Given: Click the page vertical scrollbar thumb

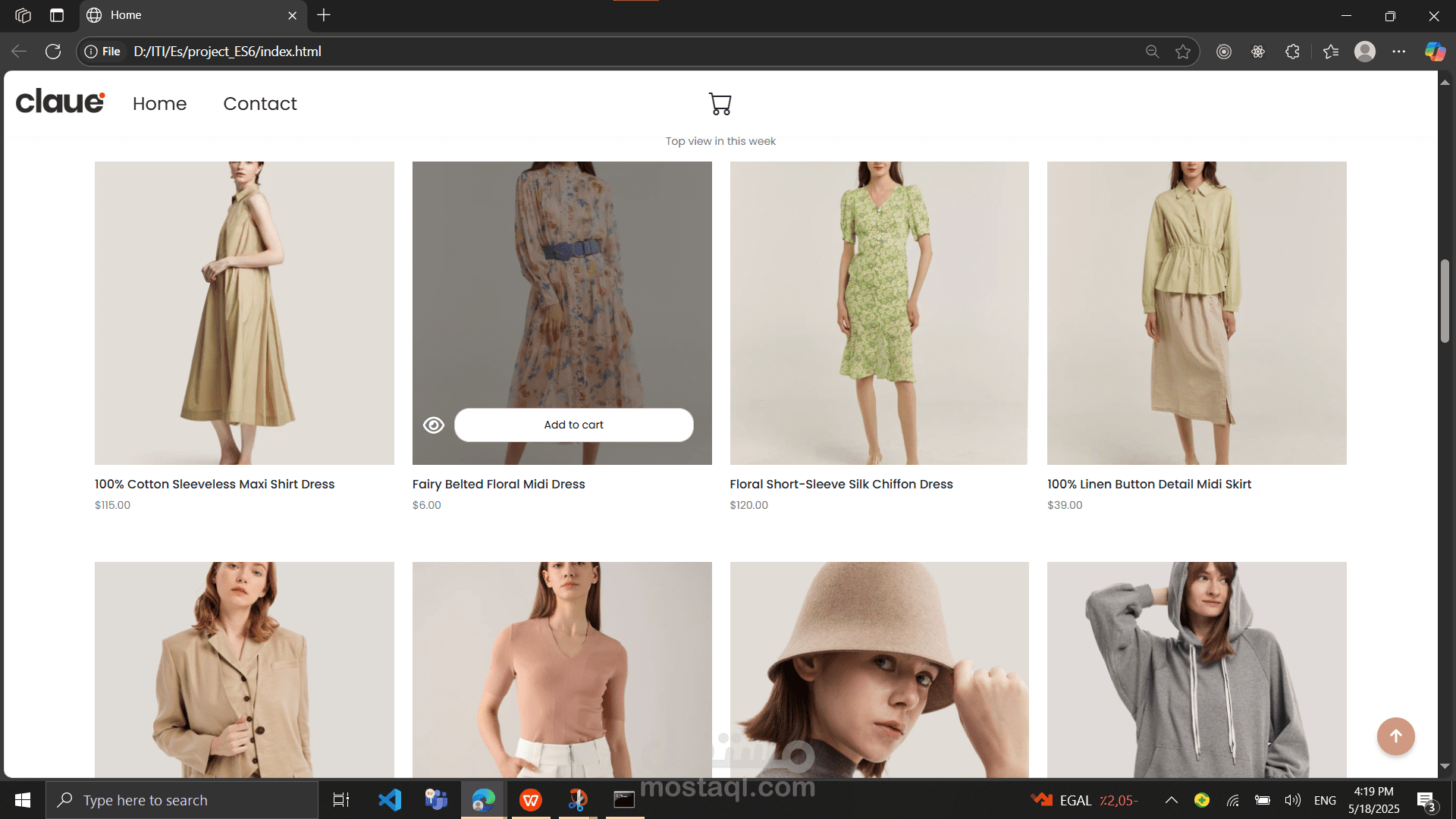Looking at the screenshot, I should pyautogui.click(x=1445, y=301).
